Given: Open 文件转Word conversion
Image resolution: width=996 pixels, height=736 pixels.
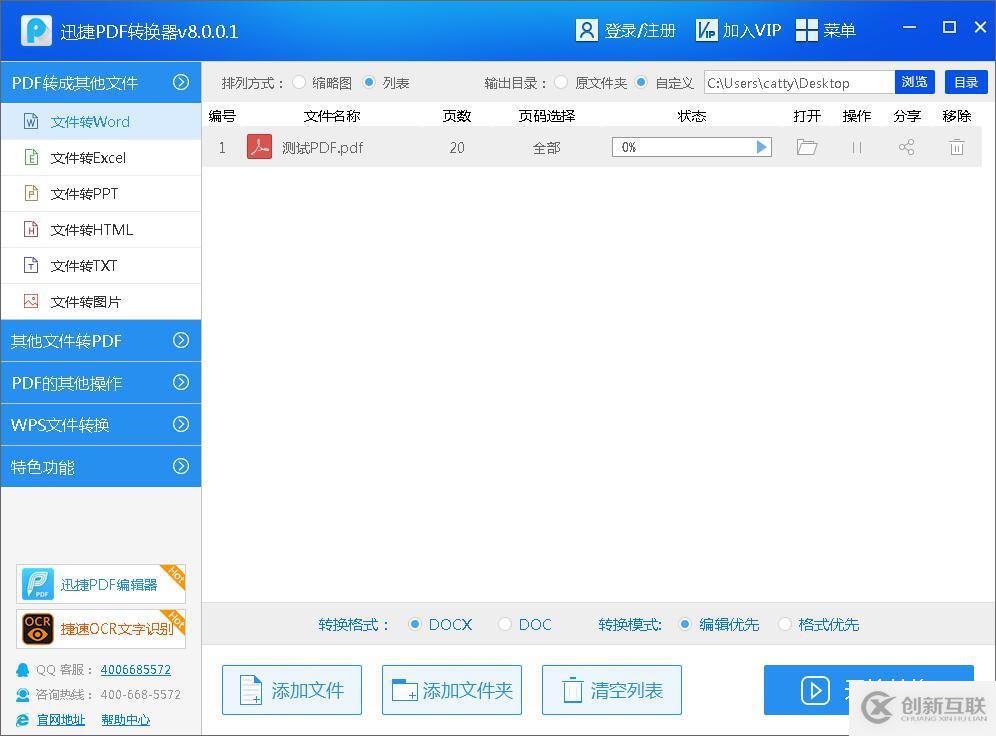Looking at the screenshot, I should (101, 121).
